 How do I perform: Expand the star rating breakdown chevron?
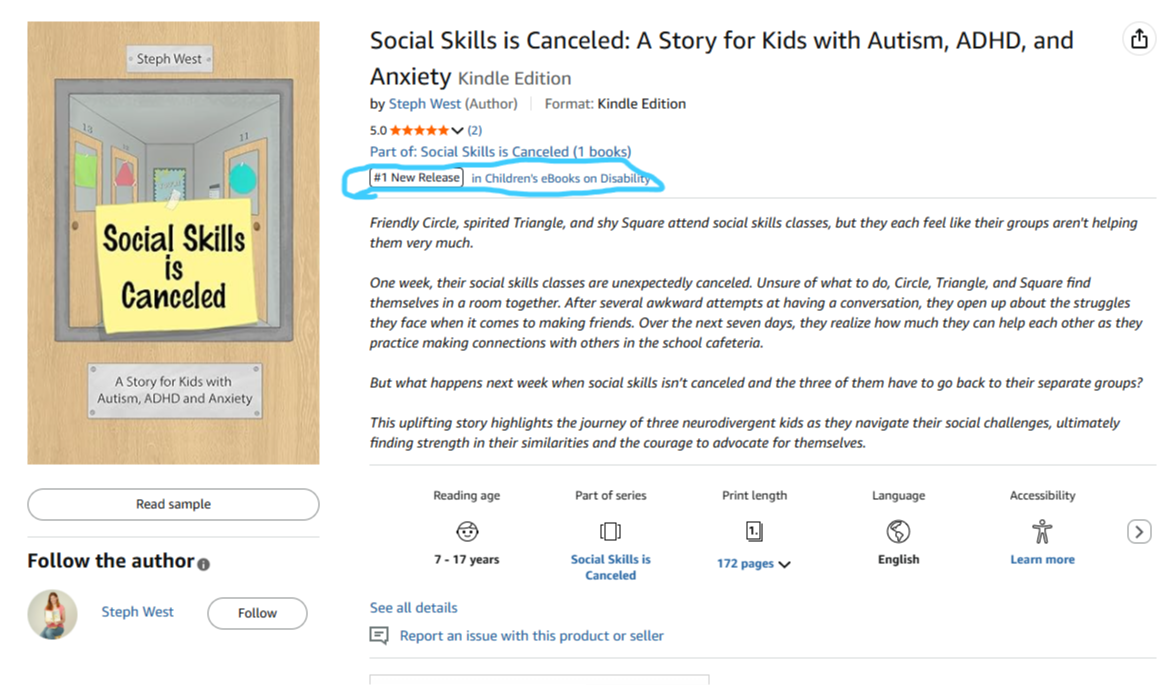(x=458, y=131)
